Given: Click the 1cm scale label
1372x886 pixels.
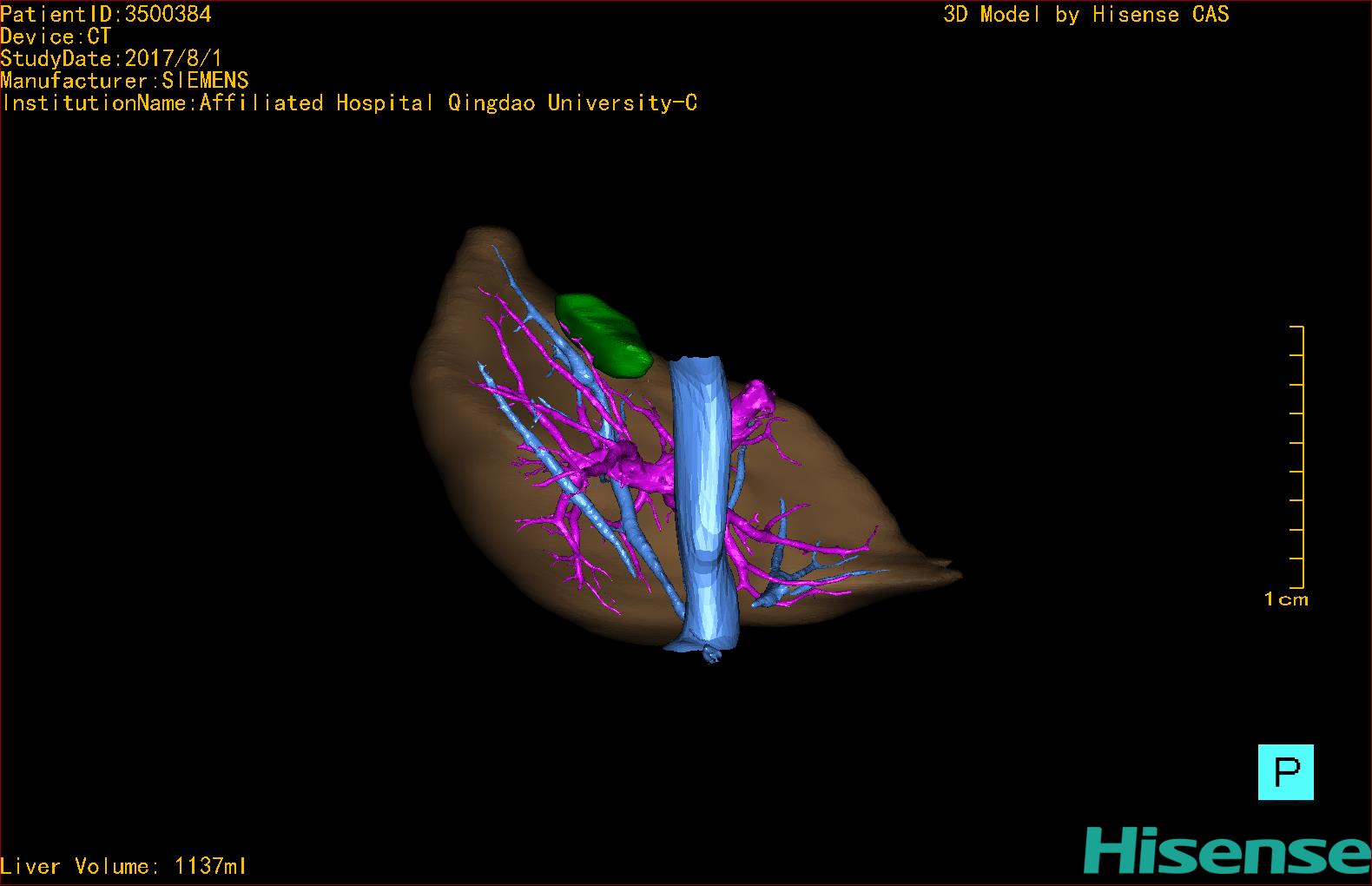Looking at the screenshot, I should click(x=1286, y=598).
